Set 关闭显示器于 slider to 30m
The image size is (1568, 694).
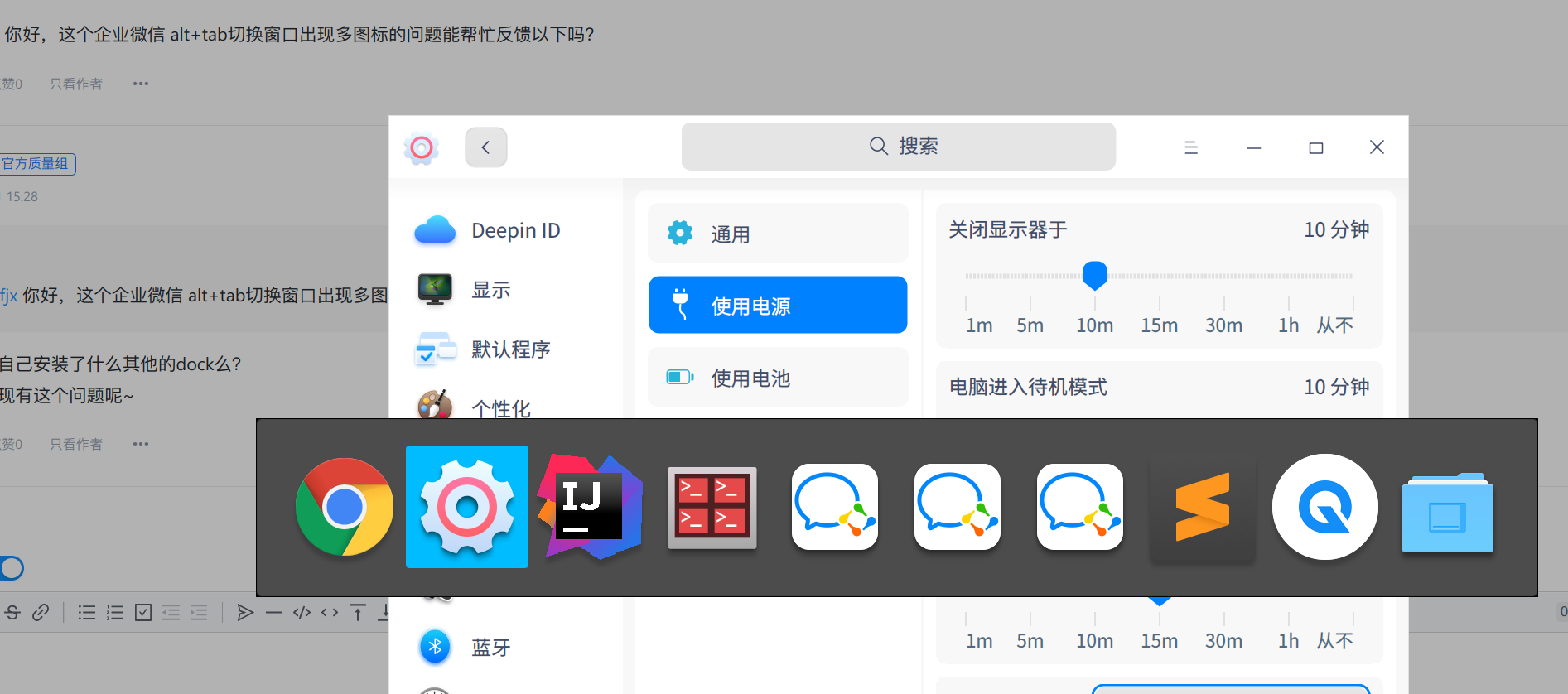1223,325
